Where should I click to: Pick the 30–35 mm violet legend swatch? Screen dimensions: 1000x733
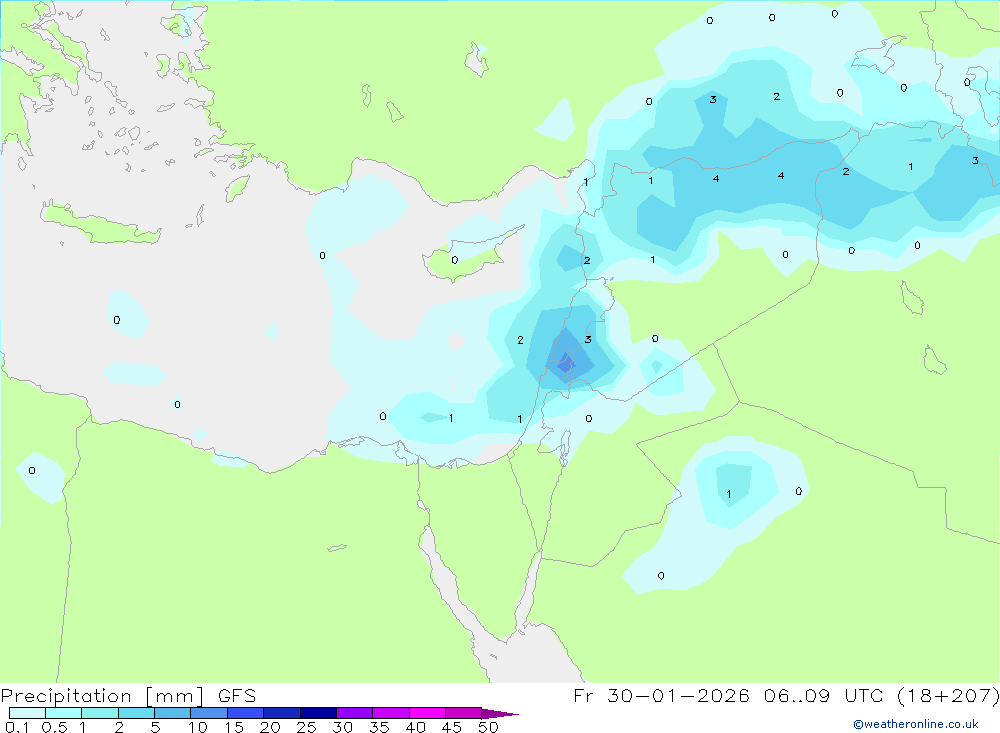click(x=354, y=713)
